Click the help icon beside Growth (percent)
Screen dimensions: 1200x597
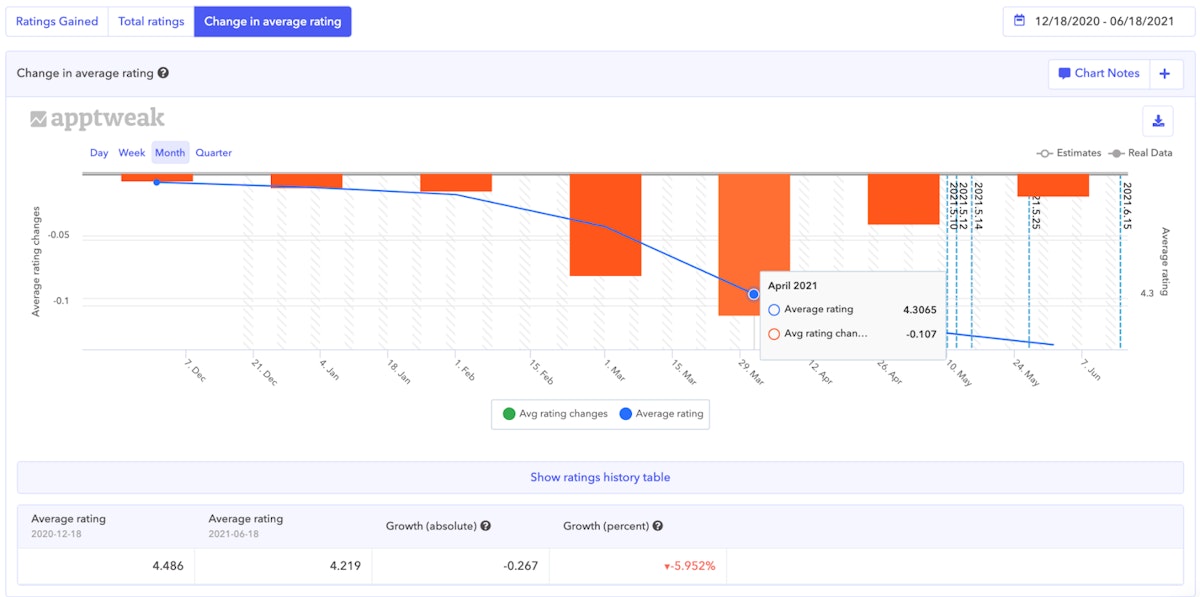[x=658, y=526]
